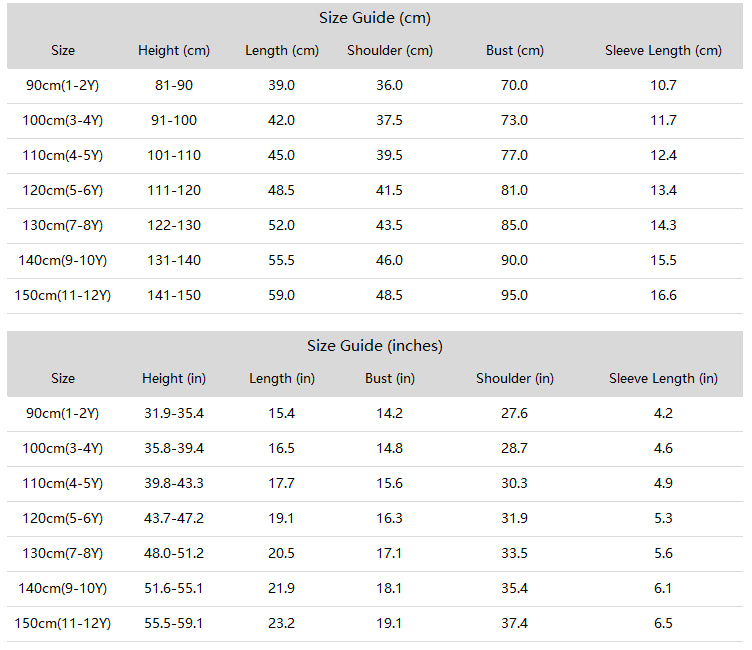This screenshot has width=752, height=650.
Task: Click bust value 85.0
Action: point(514,225)
